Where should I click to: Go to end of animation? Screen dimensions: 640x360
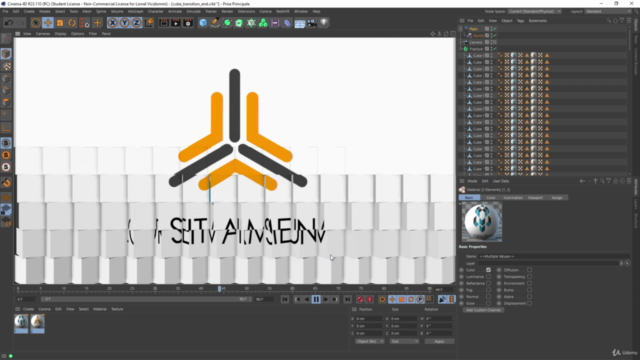pos(347,300)
